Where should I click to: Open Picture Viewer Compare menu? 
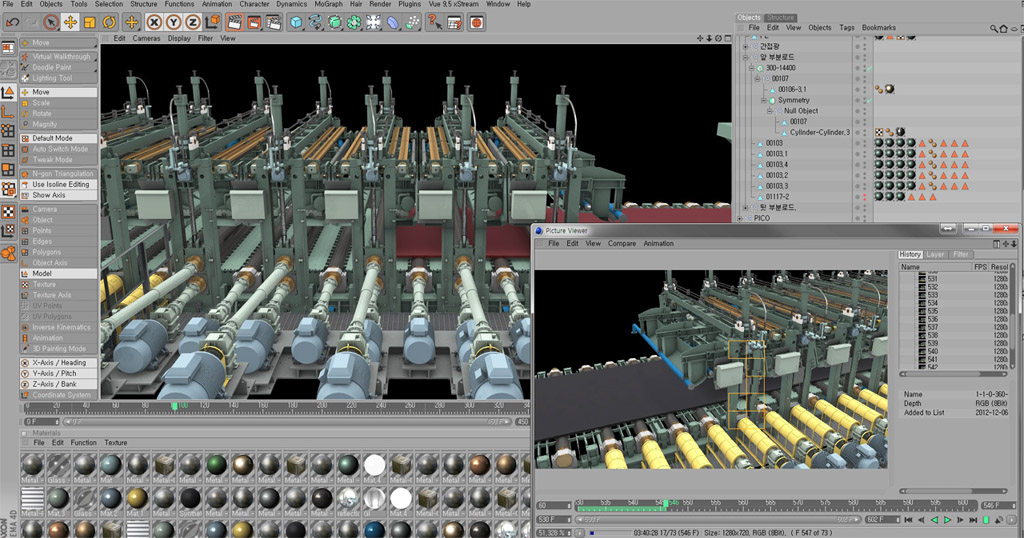622,244
